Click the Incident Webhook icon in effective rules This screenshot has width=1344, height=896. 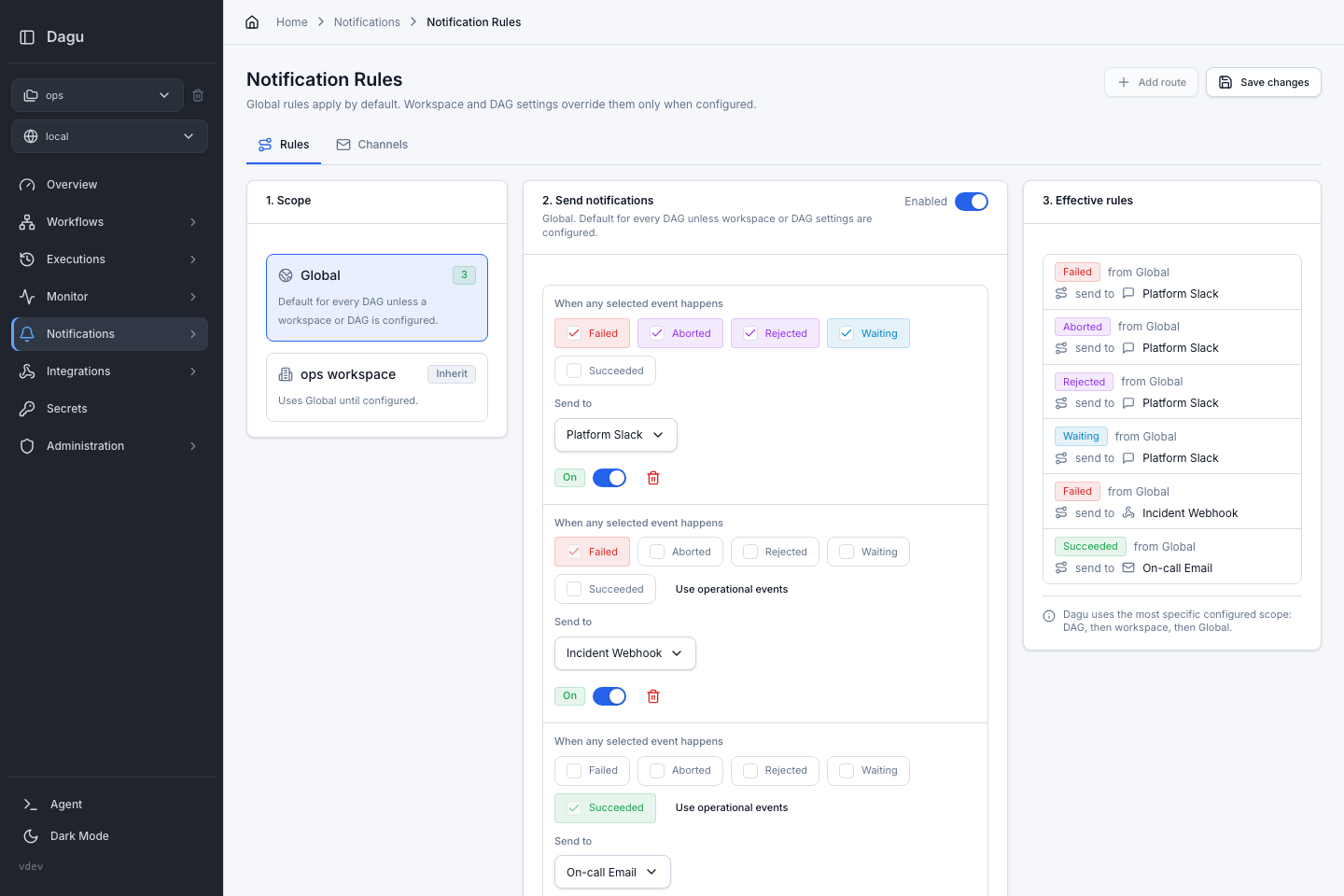coord(1128,512)
